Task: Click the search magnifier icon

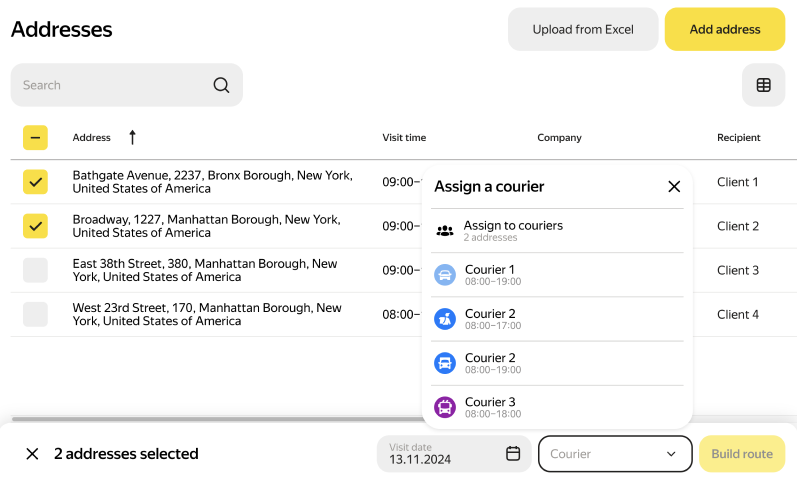Action: click(x=221, y=85)
